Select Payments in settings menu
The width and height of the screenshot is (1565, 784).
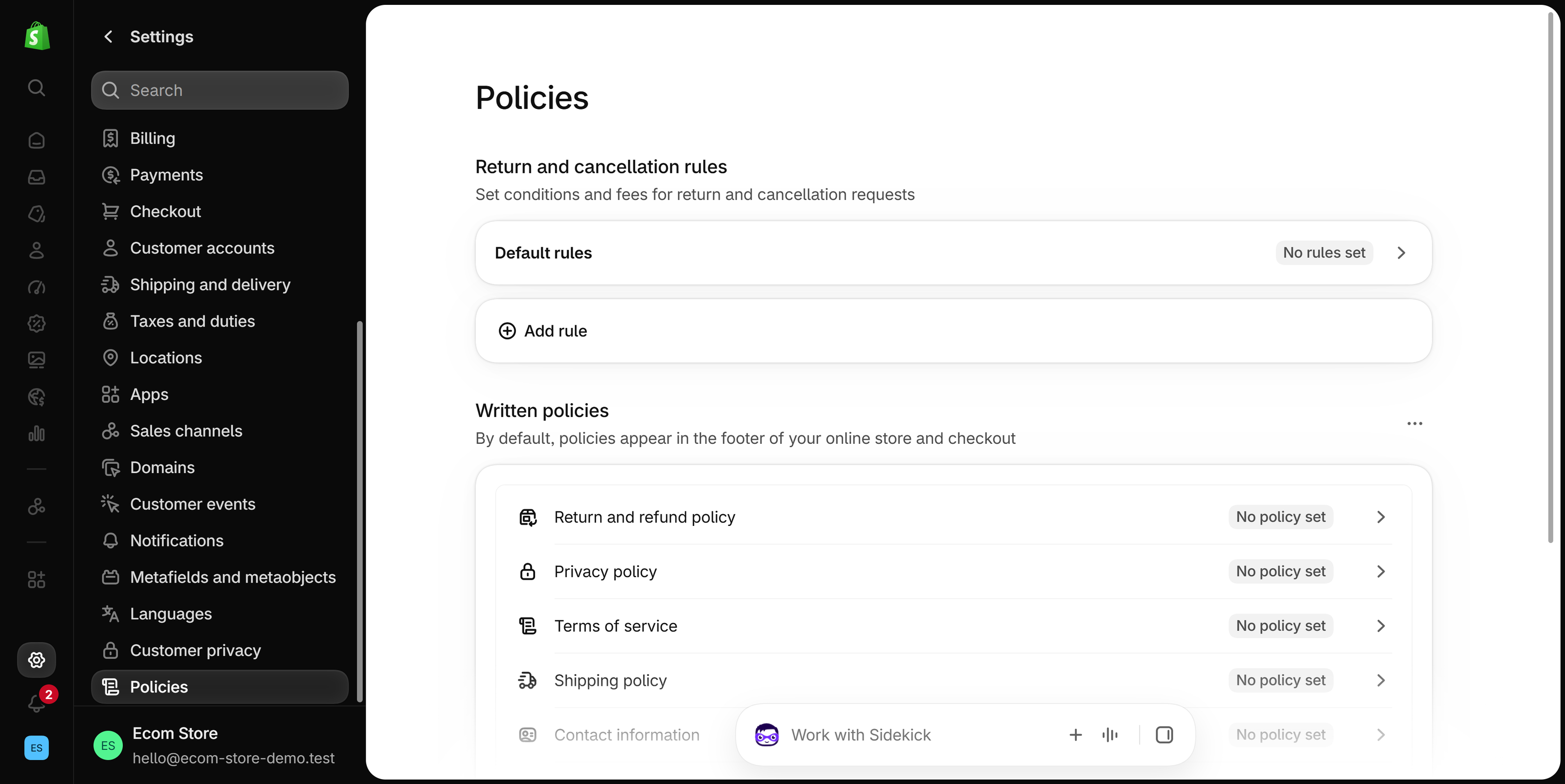[x=220, y=175]
